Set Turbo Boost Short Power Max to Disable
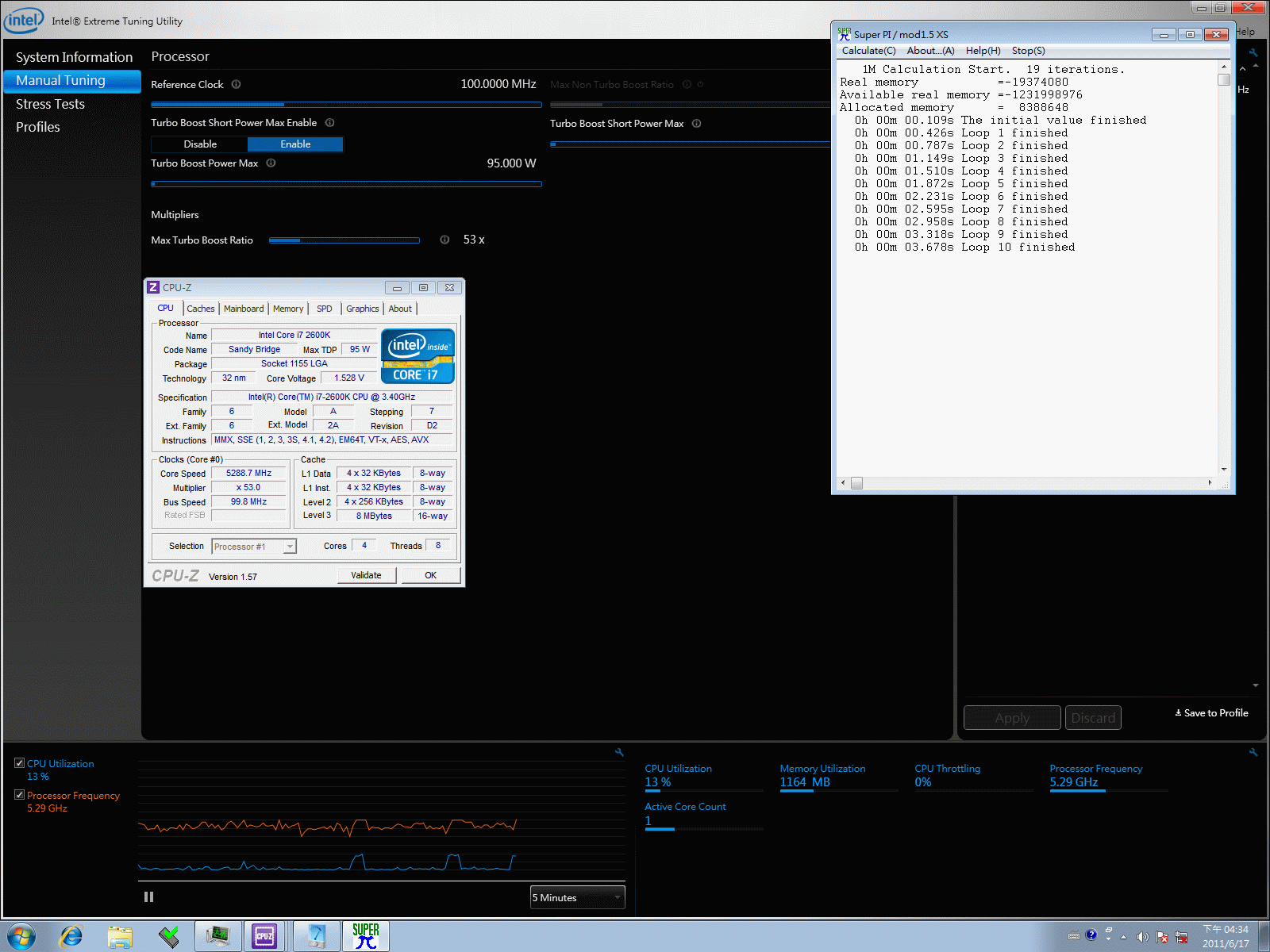This screenshot has width=1270, height=952. 200,144
